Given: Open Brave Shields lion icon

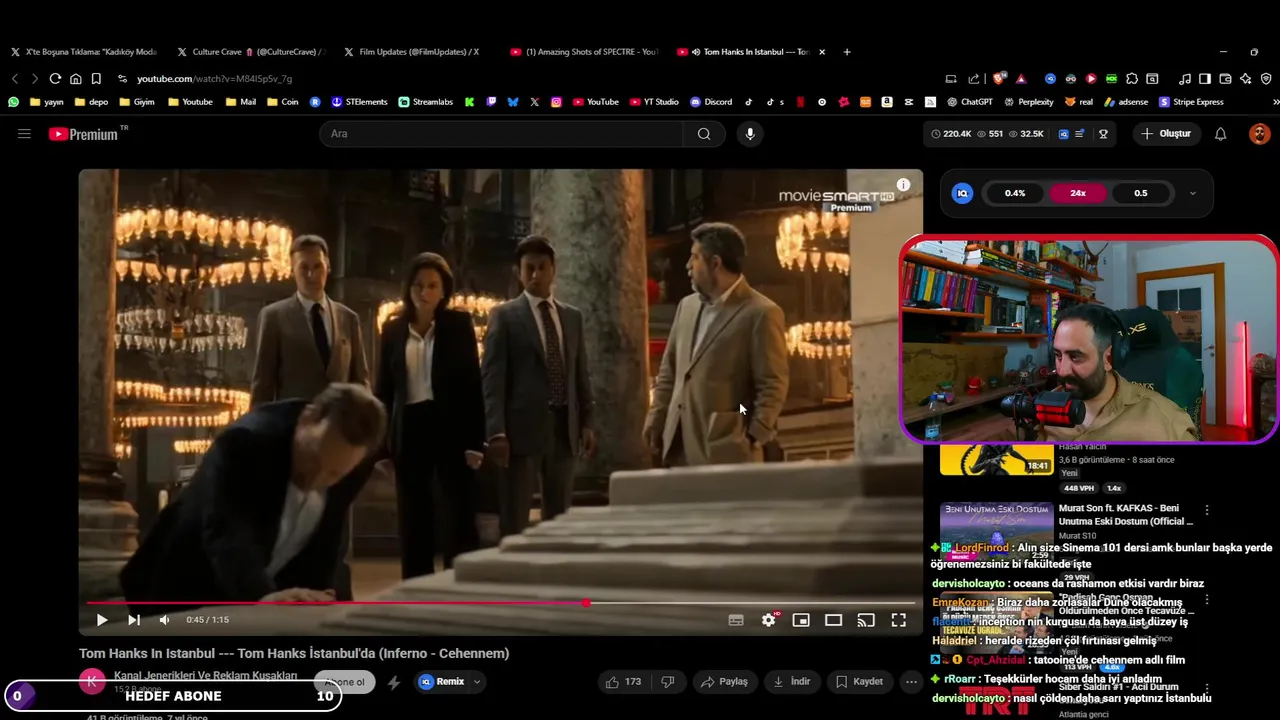Looking at the screenshot, I should click(998, 78).
